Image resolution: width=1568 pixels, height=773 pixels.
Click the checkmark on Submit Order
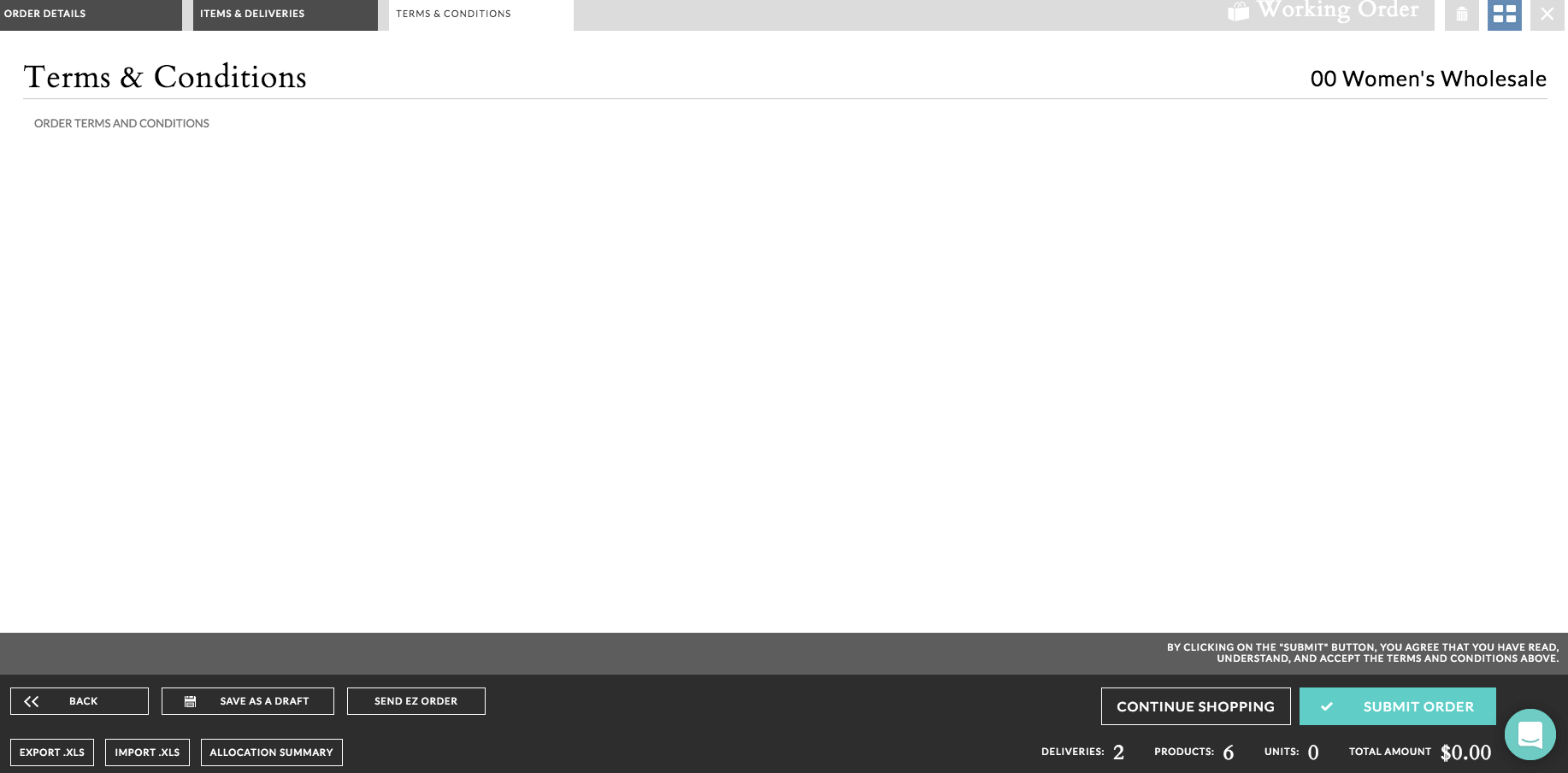[x=1327, y=706]
